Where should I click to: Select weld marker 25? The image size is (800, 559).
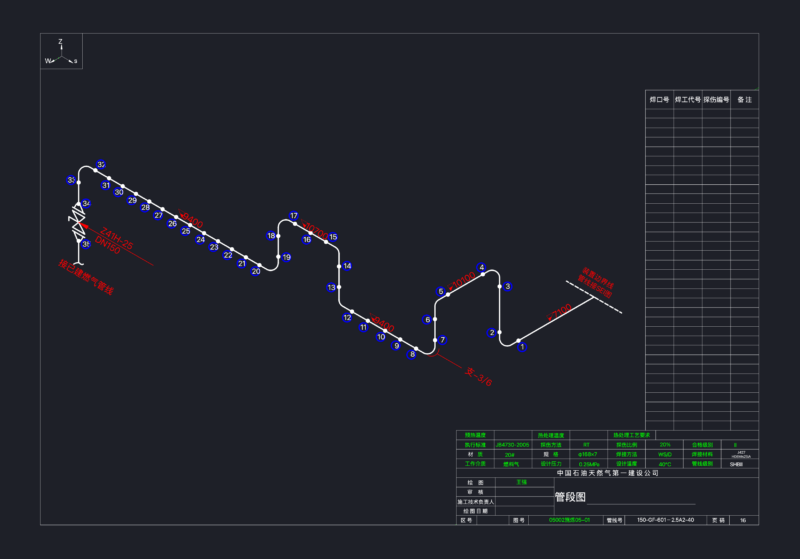coord(186,232)
